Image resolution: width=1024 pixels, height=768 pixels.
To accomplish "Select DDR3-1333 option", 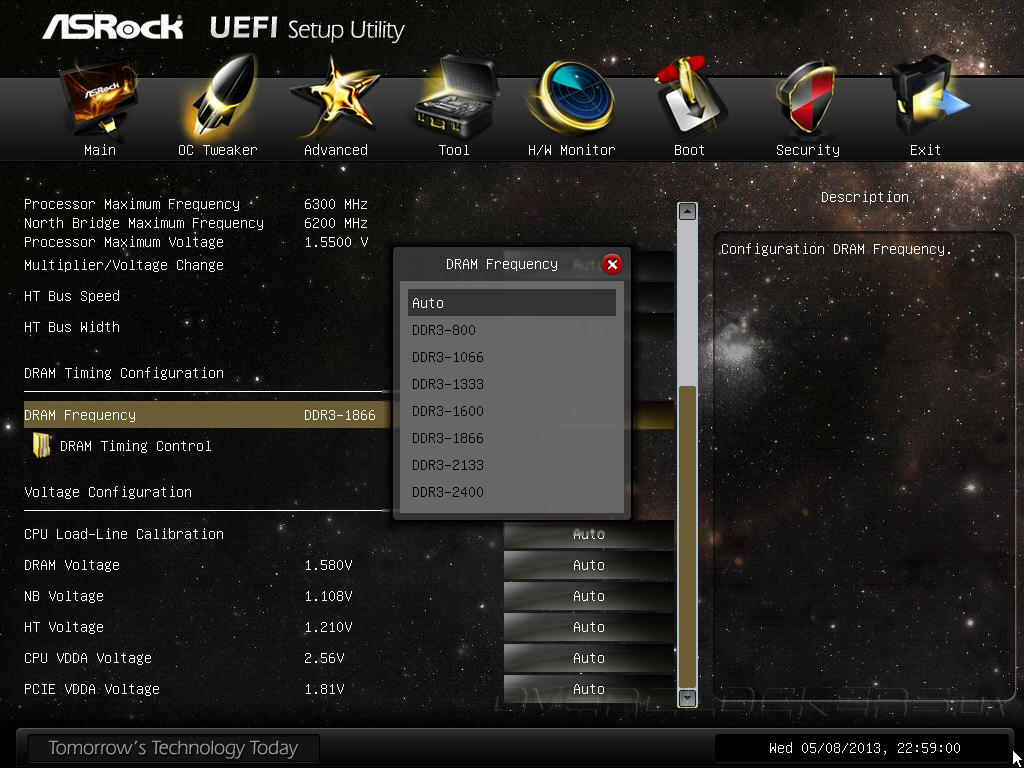I will (x=512, y=384).
